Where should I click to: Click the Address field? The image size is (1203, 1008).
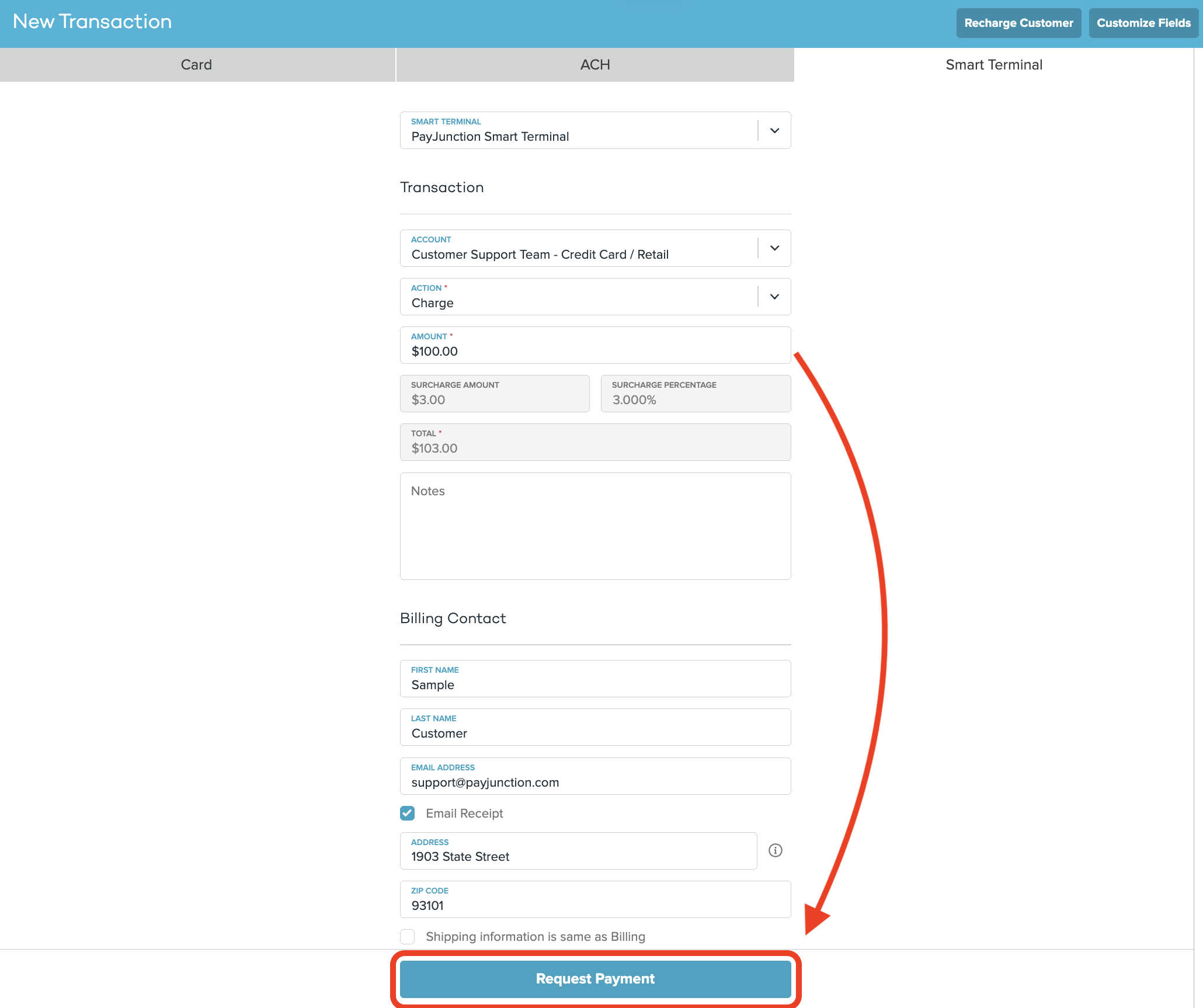click(x=578, y=851)
